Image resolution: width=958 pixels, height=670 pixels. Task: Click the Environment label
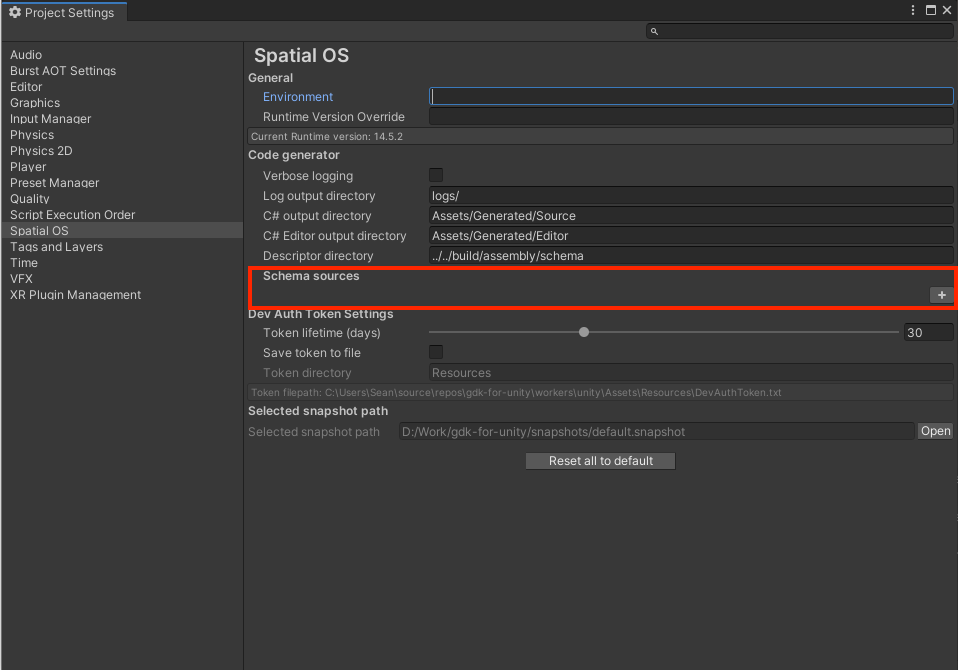tap(298, 96)
